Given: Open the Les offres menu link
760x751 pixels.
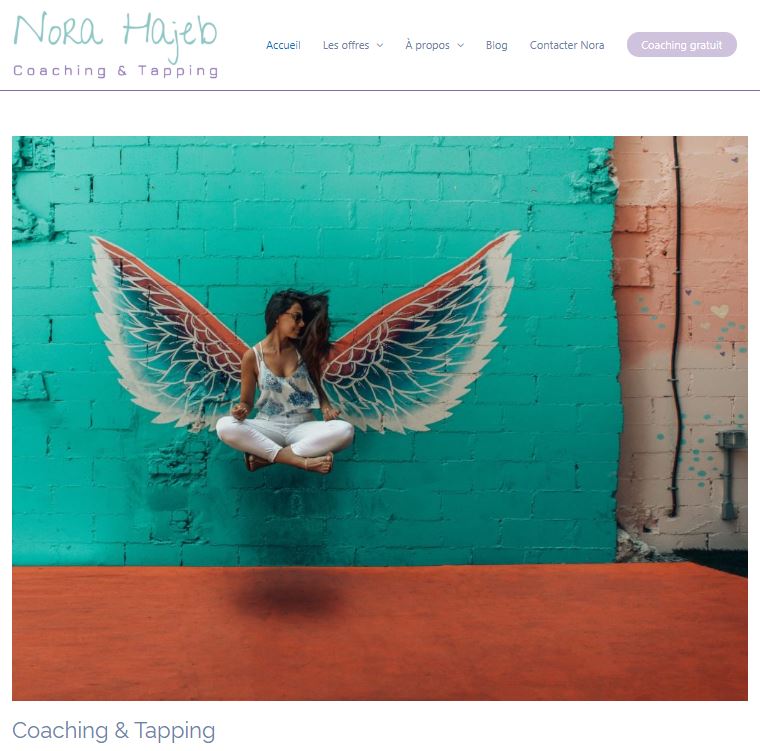Looking at the screenshot, I should click(x=346, y=45).
